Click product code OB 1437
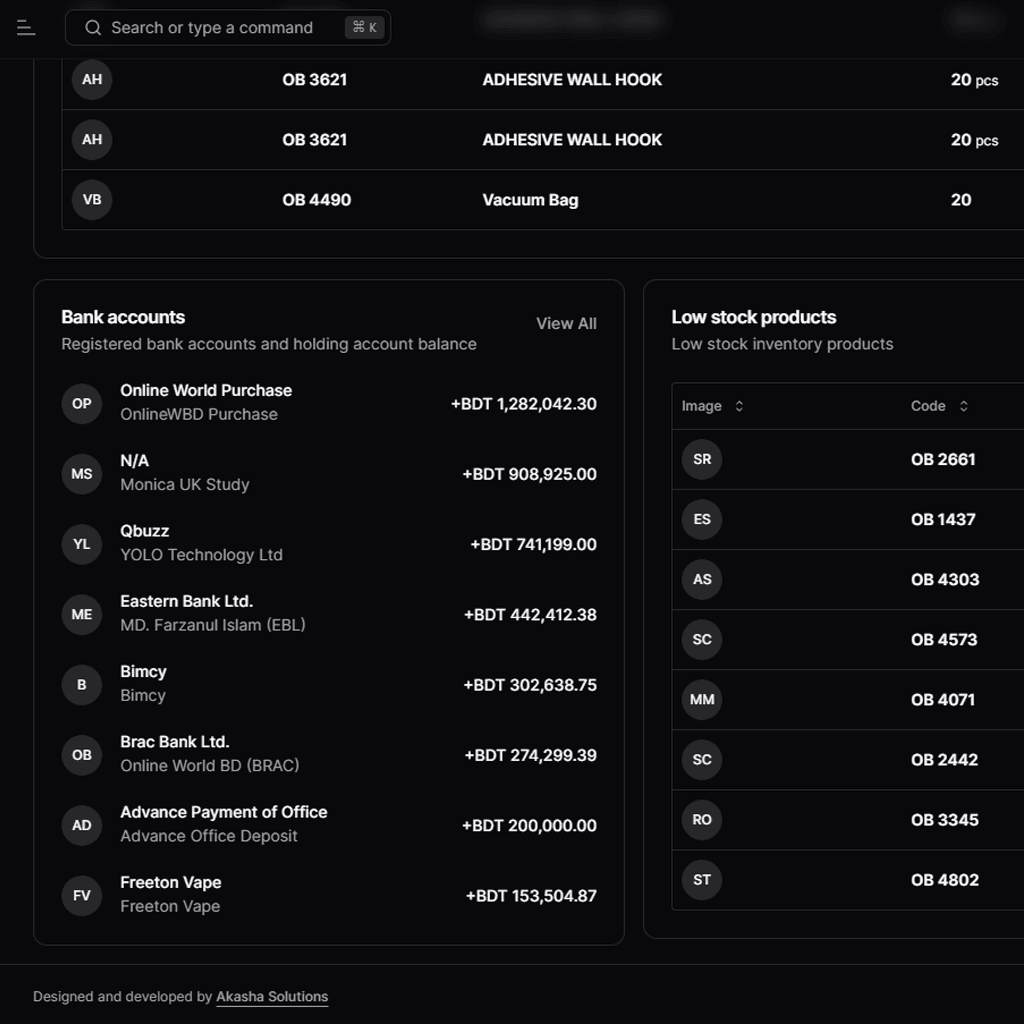This screenshot has width=1024, height=1024. coord(943,519)
